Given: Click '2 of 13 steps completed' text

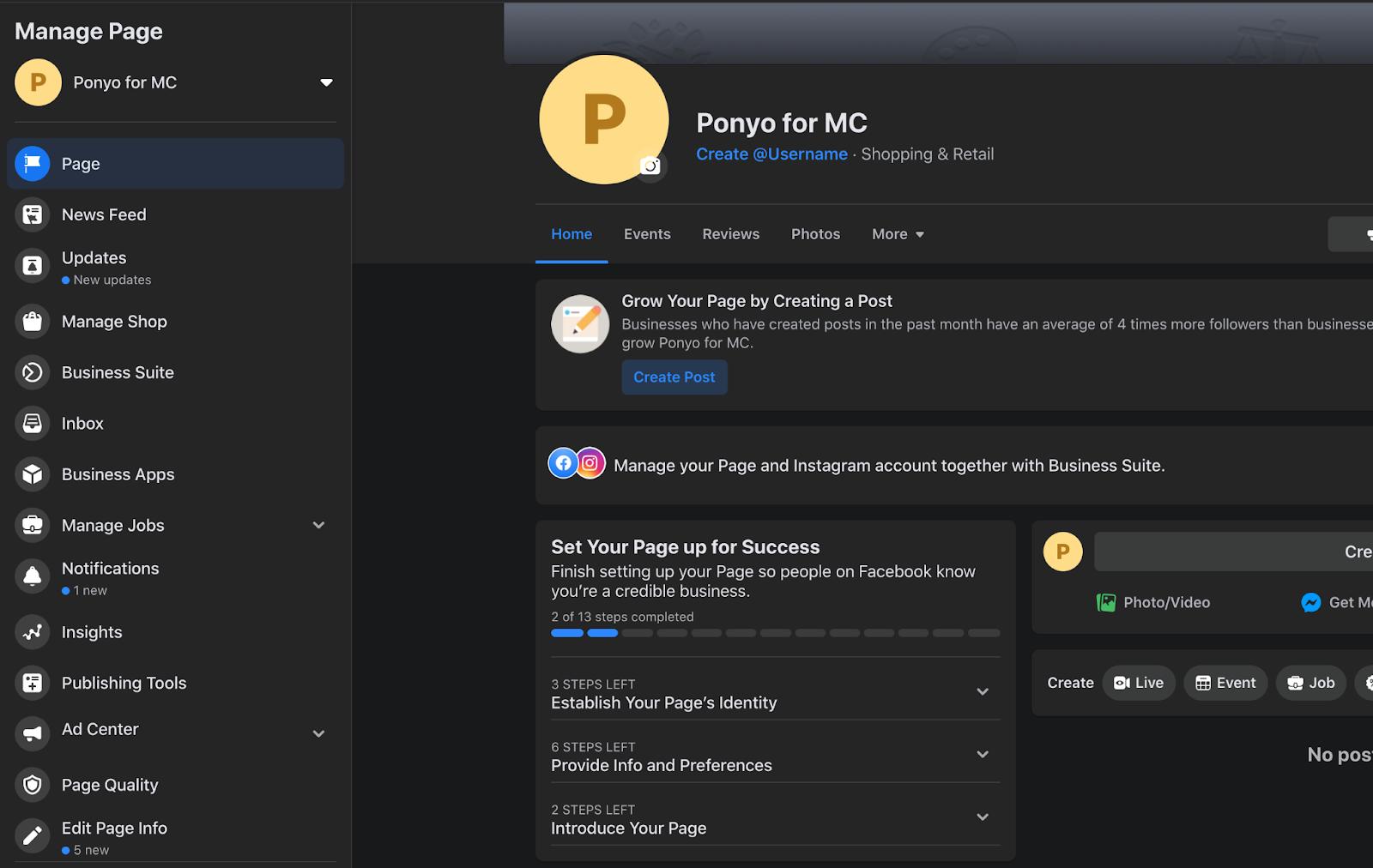Looking at the screenshot, I should [x=622, y=617].
